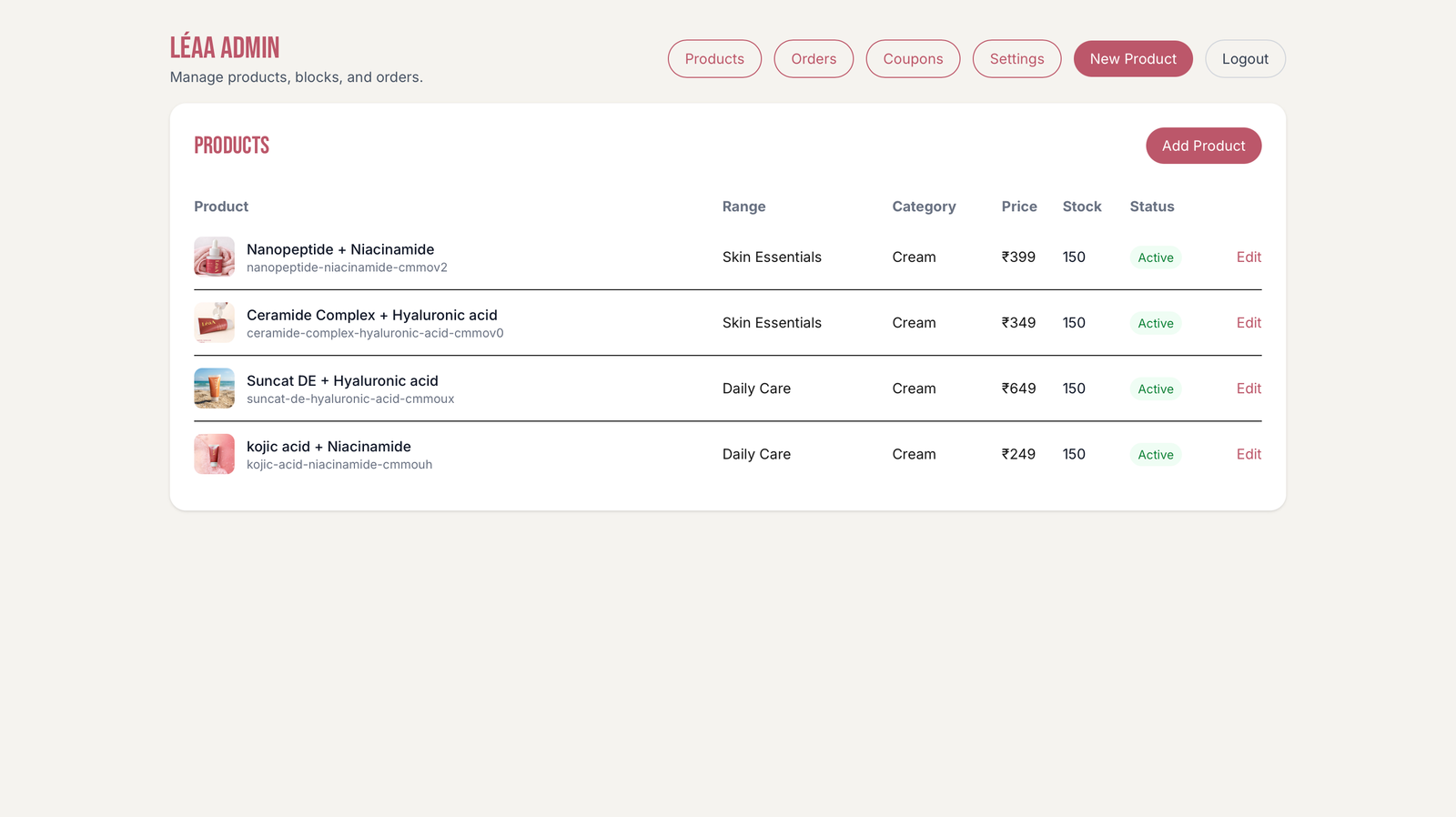Click the Active badge for Ceramide Complex row
Screen dimensions: 1456x817
1156,323
